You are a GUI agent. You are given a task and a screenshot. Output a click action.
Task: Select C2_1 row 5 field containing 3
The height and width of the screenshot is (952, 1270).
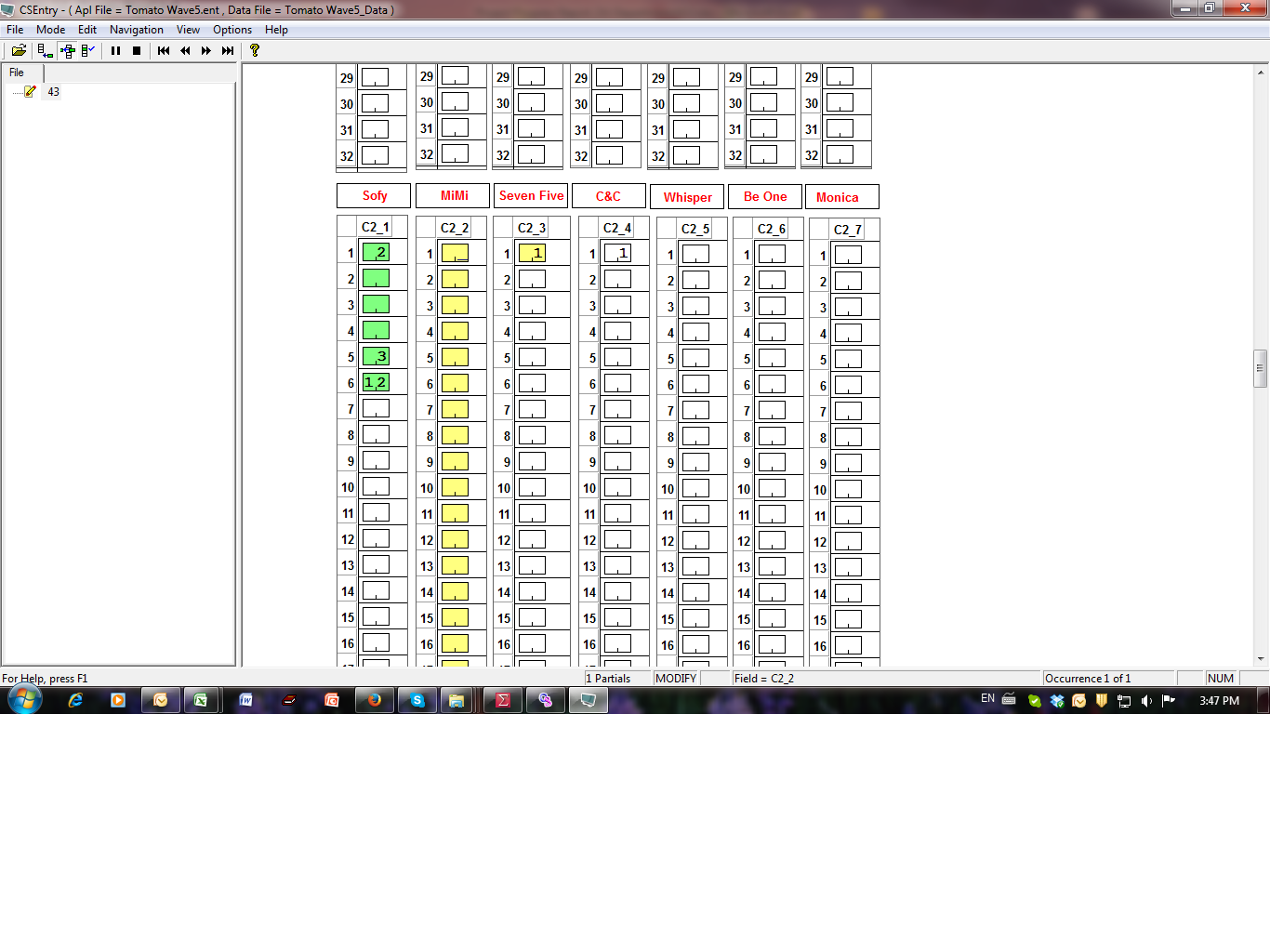(x=376, y=356)
